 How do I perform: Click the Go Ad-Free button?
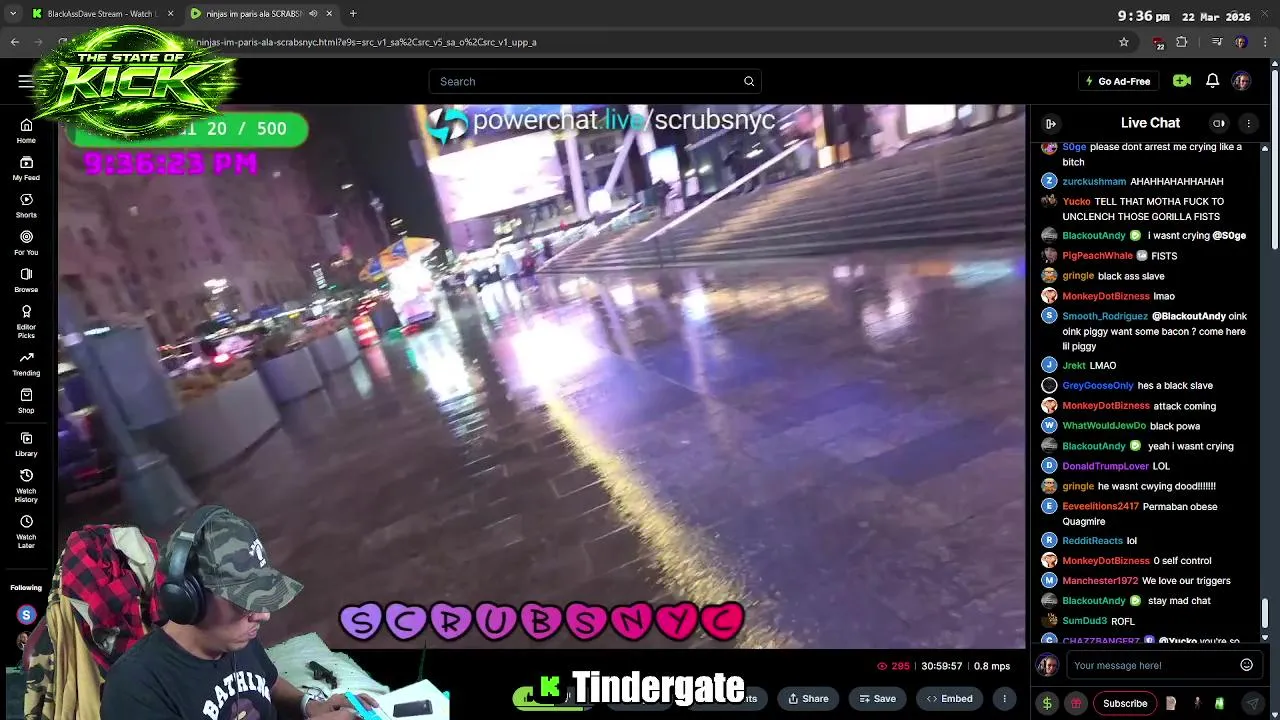coord(1118,81)
